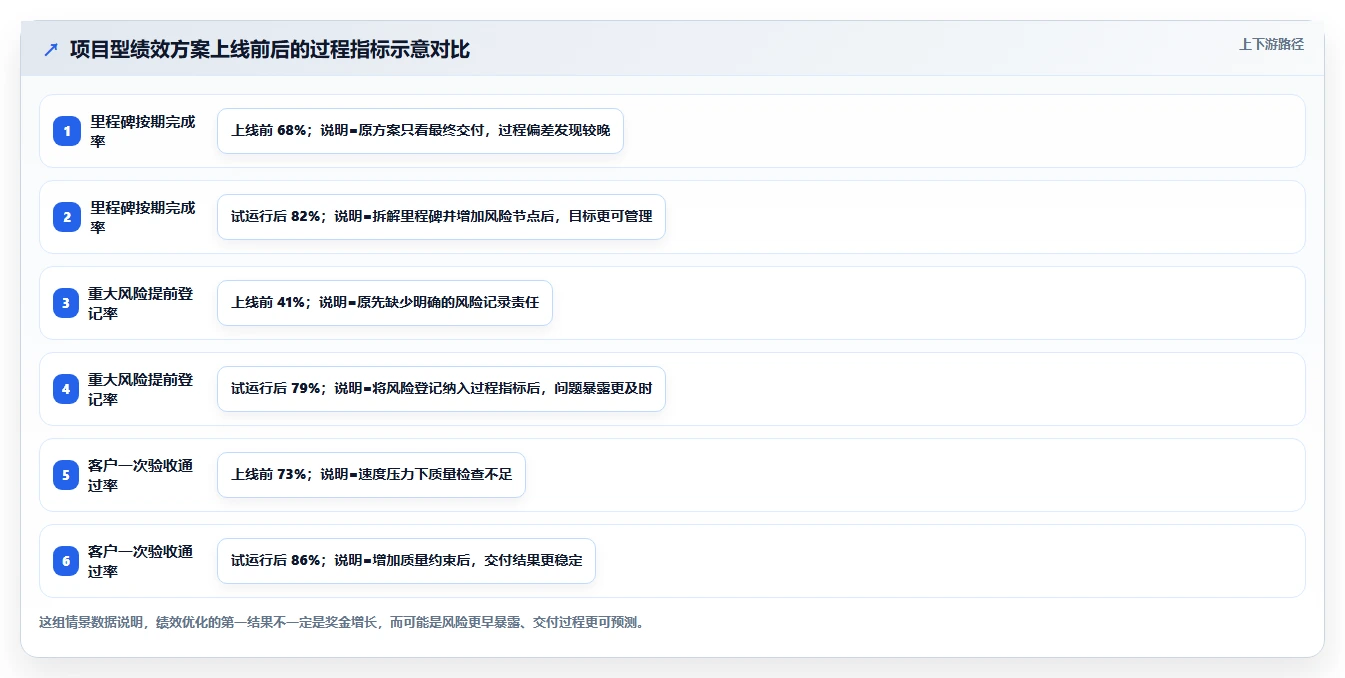Click 客户一次验收通过率 label in row 6
Viewport: 1345px width, 678px height.
coord(141,561)
